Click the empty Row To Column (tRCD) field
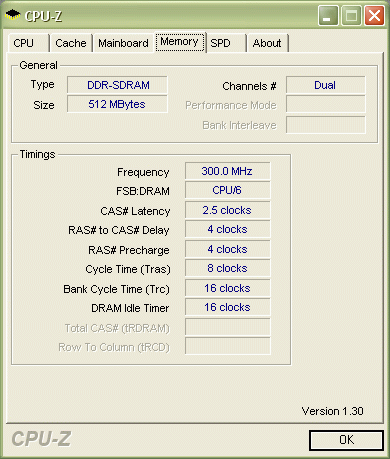This screenshot has width=390, height=459. (227, 346)
